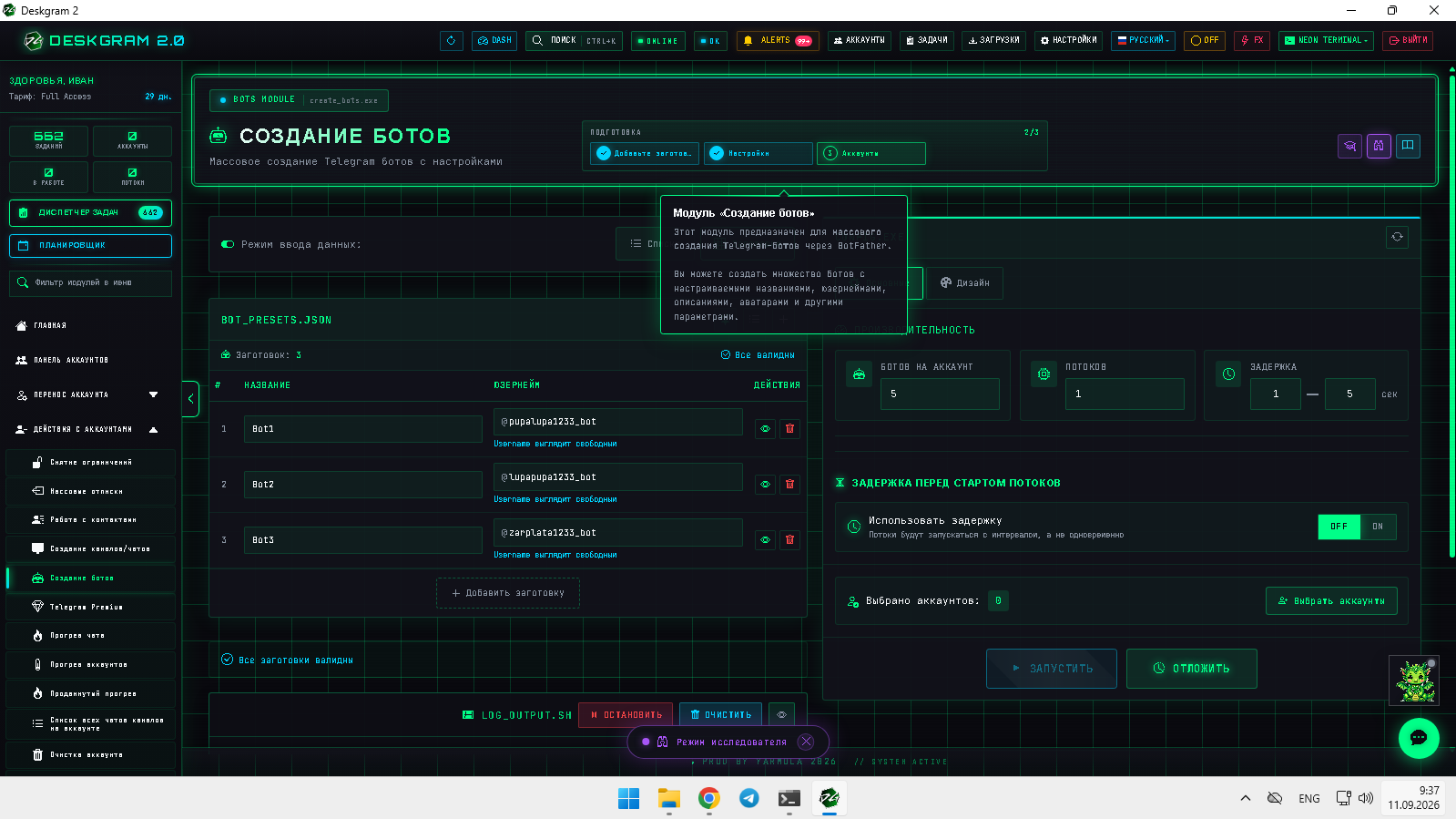Image resolution: width=1456 pixels, height=819 pixels.
Task: Toggle the eye icon for Bot1 row
Action: coord(765,428)
